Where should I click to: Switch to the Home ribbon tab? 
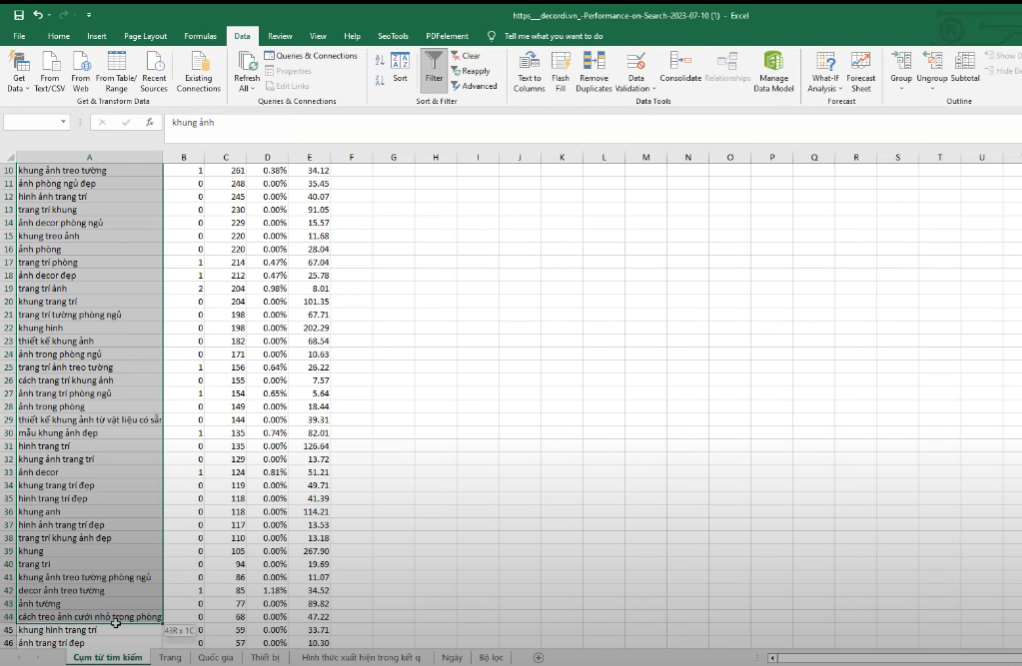[59, 36]
